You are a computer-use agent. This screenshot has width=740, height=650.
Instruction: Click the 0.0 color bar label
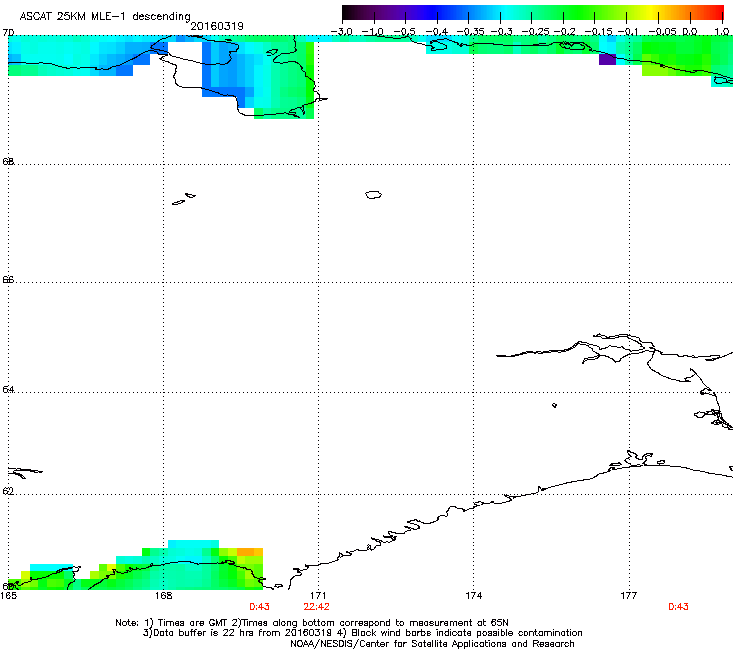tap(690, 32)
